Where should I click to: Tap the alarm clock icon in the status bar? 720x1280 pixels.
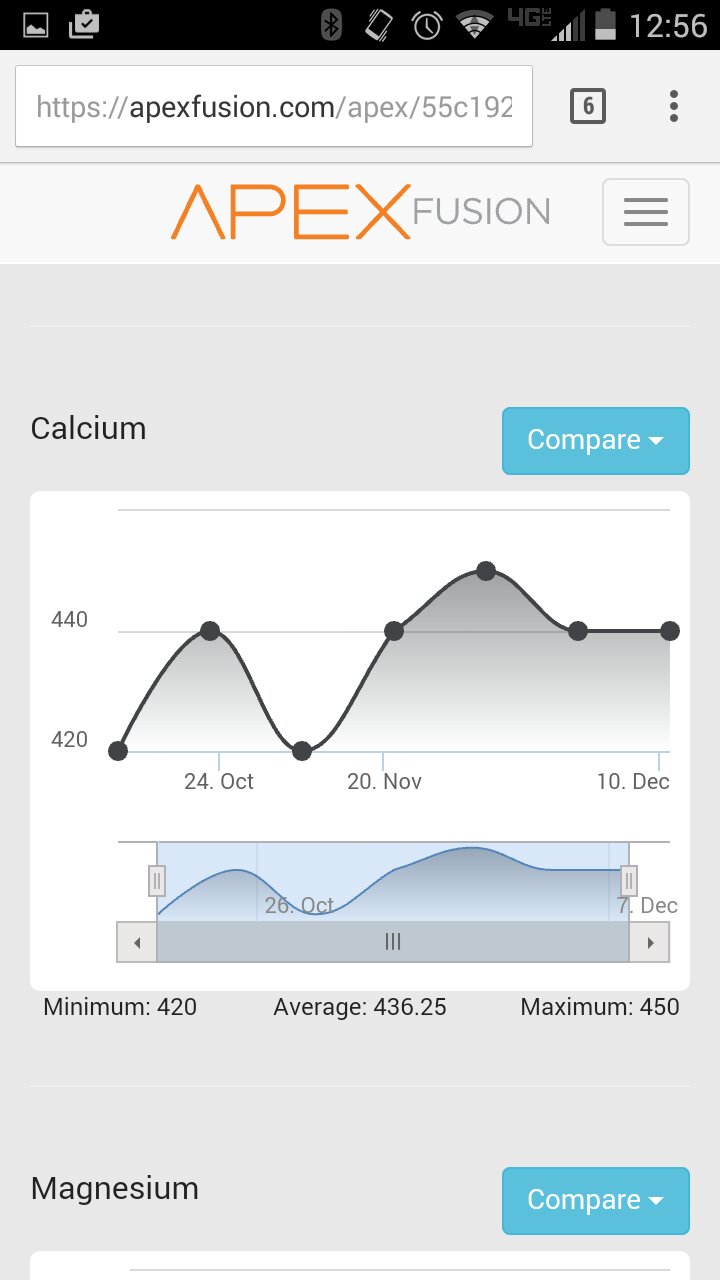[427, 24]
